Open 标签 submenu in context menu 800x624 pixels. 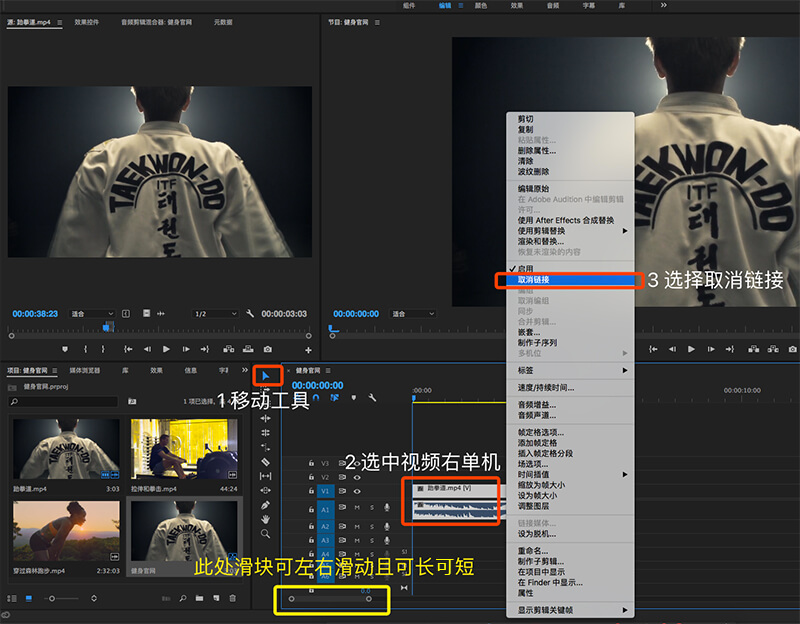[570, 370]
